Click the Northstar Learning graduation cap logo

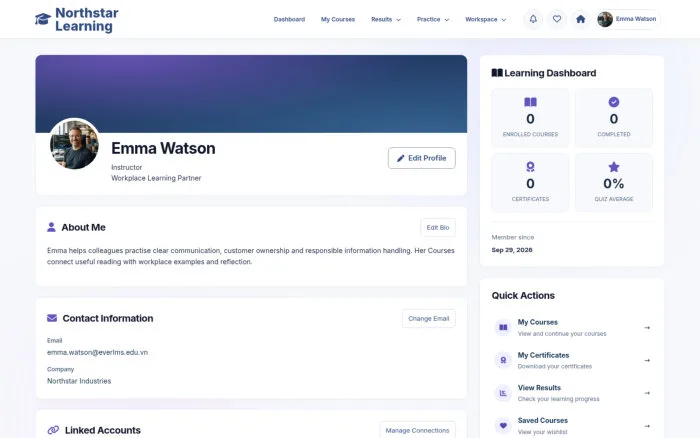click(43, 19)
